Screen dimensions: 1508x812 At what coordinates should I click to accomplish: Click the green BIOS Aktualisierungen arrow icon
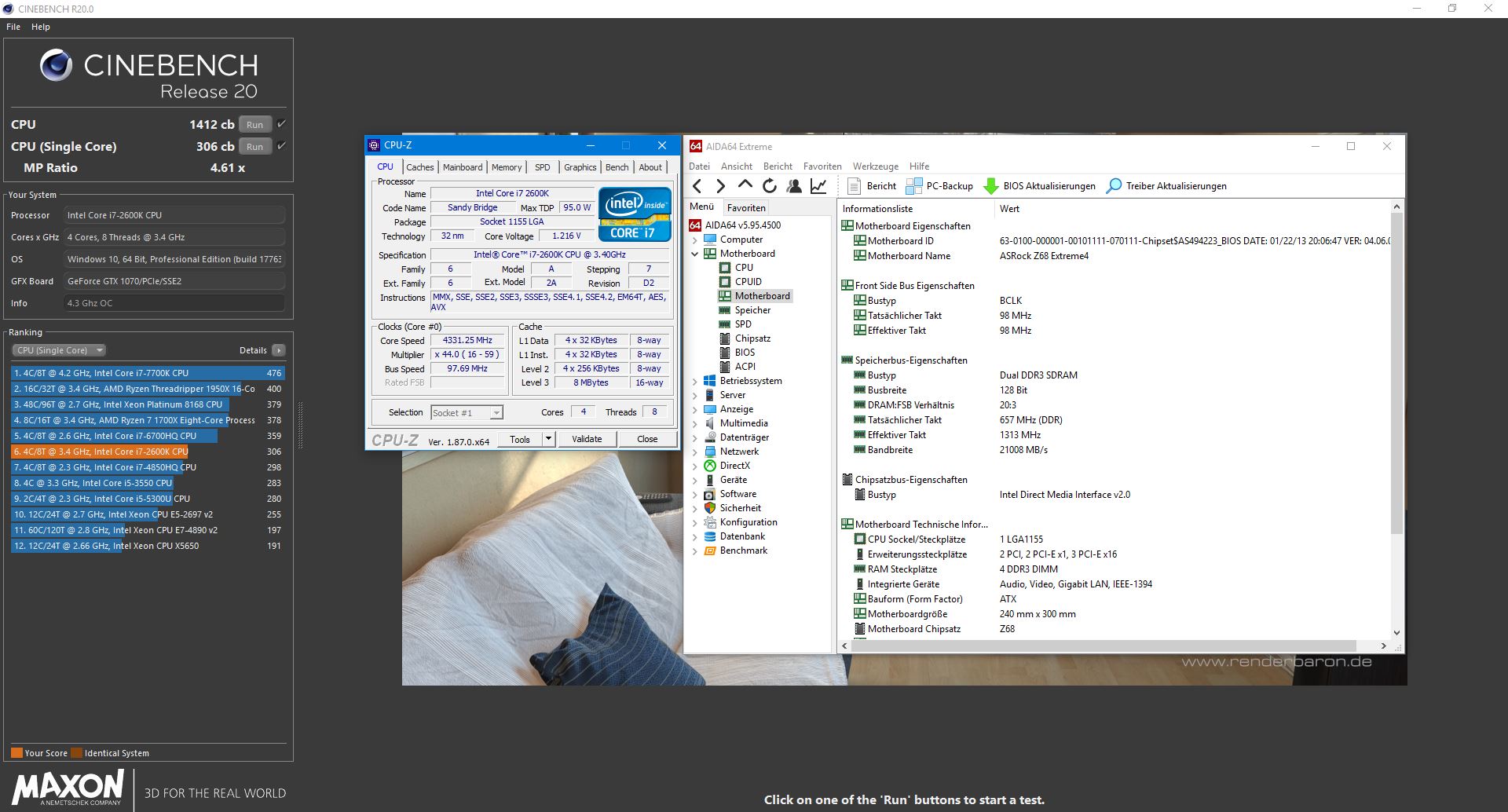[990, 185]
